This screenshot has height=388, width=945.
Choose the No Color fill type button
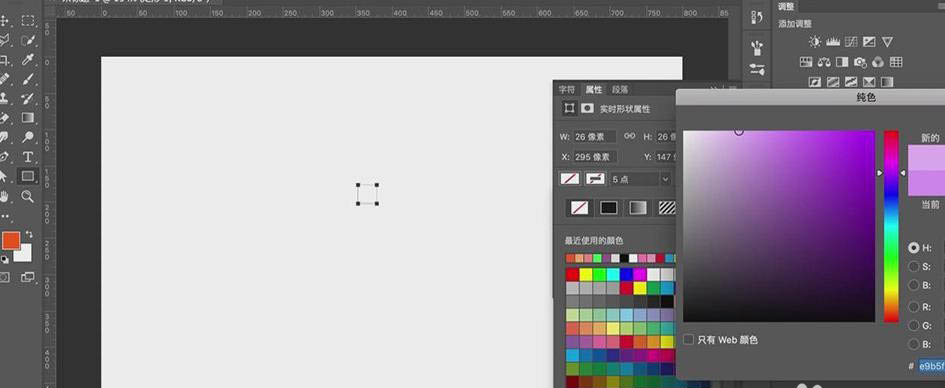tap(579, 208)
